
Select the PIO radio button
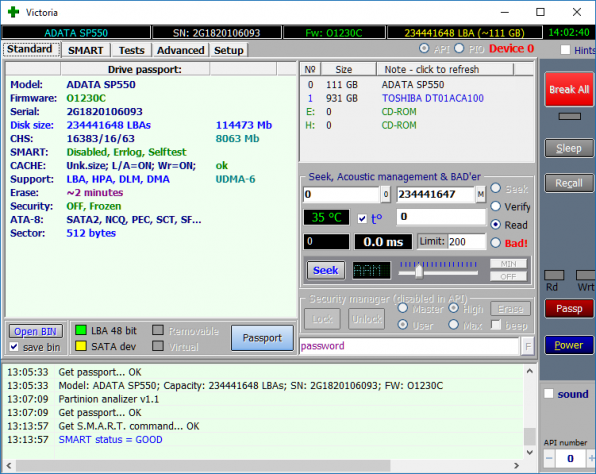pyautogui.click(x=459, y=49)
